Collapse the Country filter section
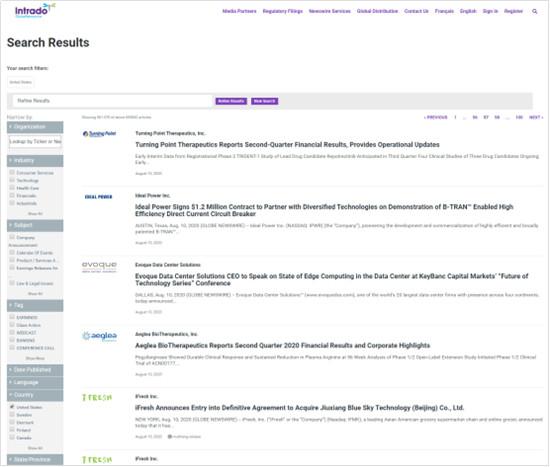Viewport: 550px width, 467px height. click(35, 395)
